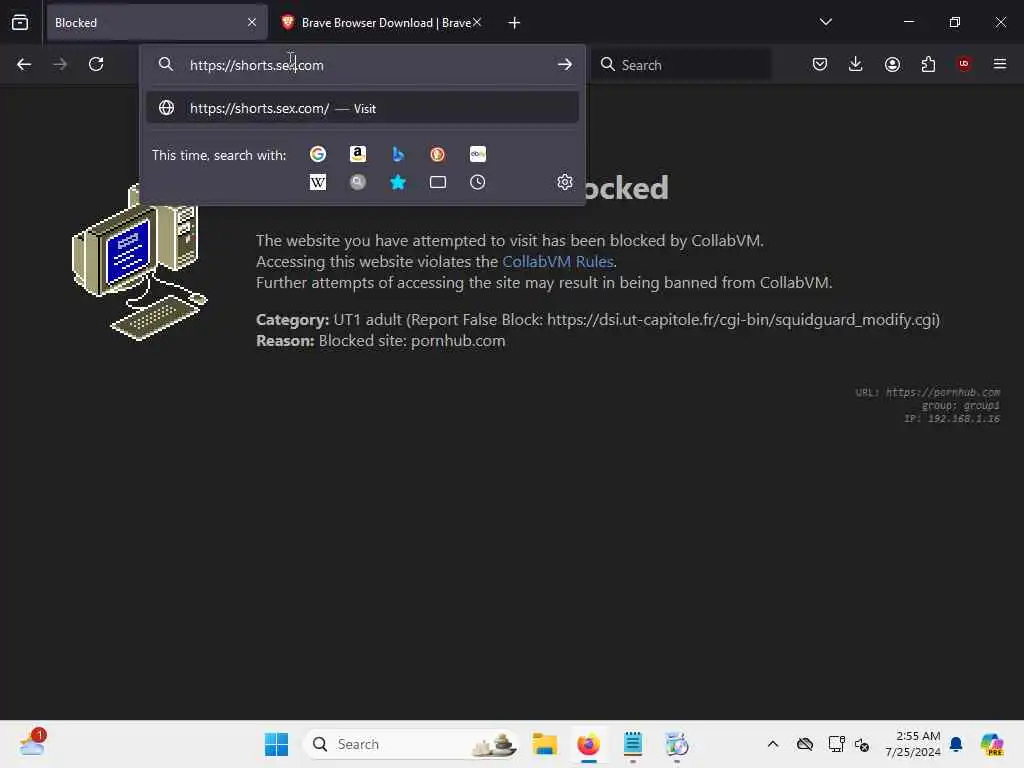The width and height of the screenshot is (1024, 768).
Task: Open the Extensions puzzle icon
Action: pyautogui.click(x=928, y=64)
